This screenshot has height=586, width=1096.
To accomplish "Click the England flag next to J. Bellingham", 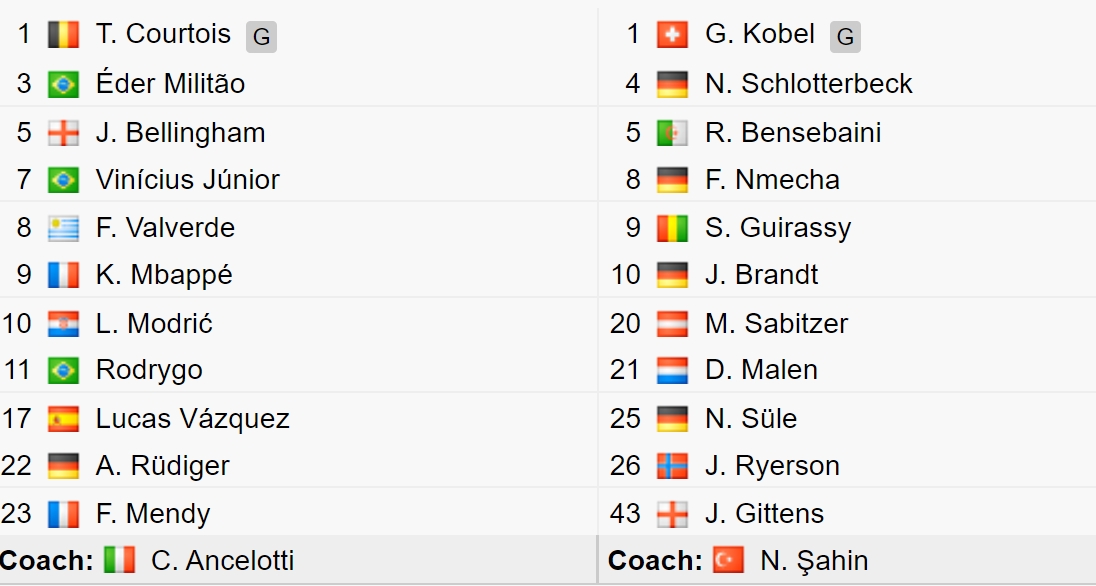I will click(x=63, y=133).
